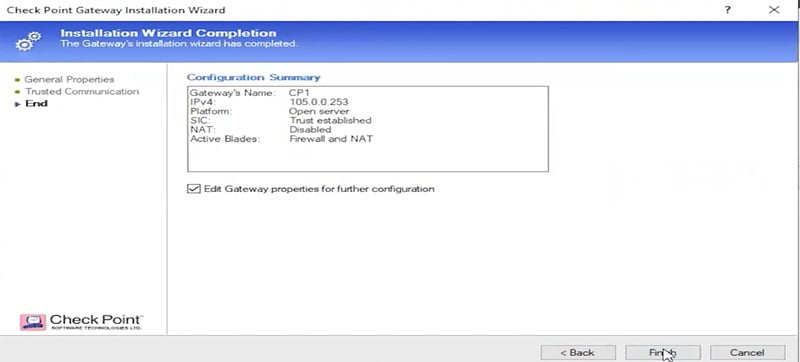Click the arrow marker beside End
Image resolution: width=800 pixels, height=362 pixels.
pos(17,104)
